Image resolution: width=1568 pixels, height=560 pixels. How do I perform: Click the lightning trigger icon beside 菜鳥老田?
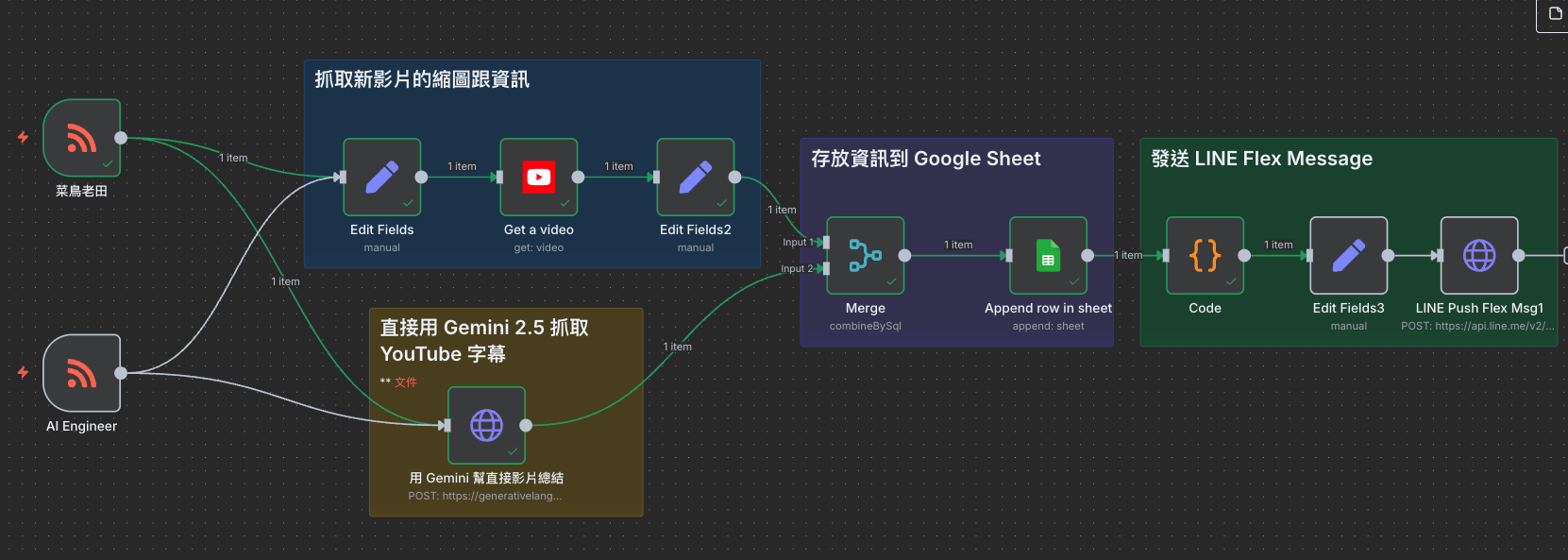point(23,138)
